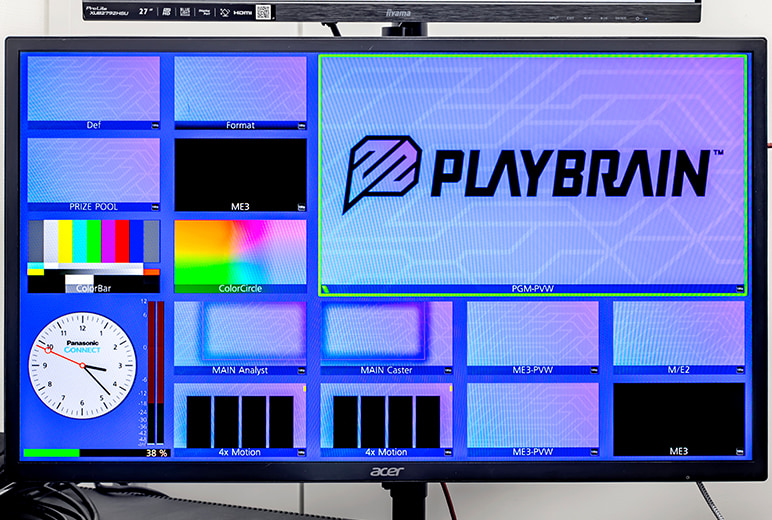Click the PGM-PVW label bar

532,289
